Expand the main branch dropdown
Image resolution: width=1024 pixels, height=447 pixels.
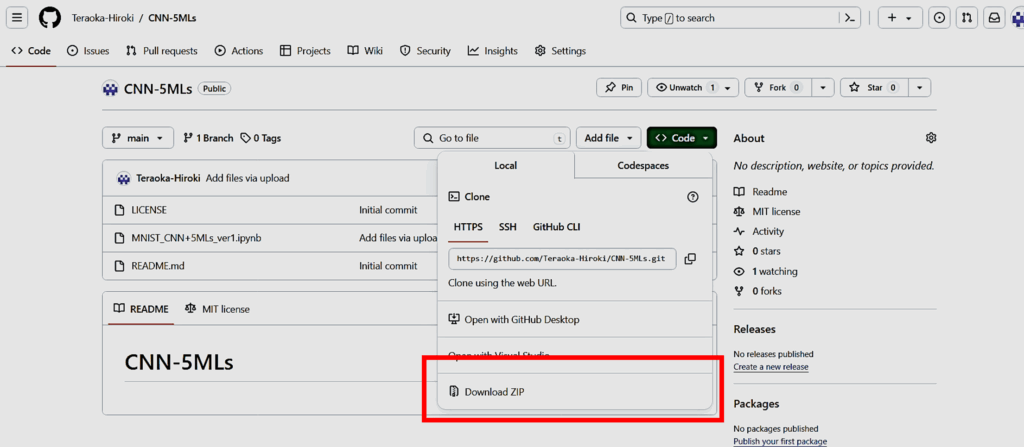click(x=138, y=138)
